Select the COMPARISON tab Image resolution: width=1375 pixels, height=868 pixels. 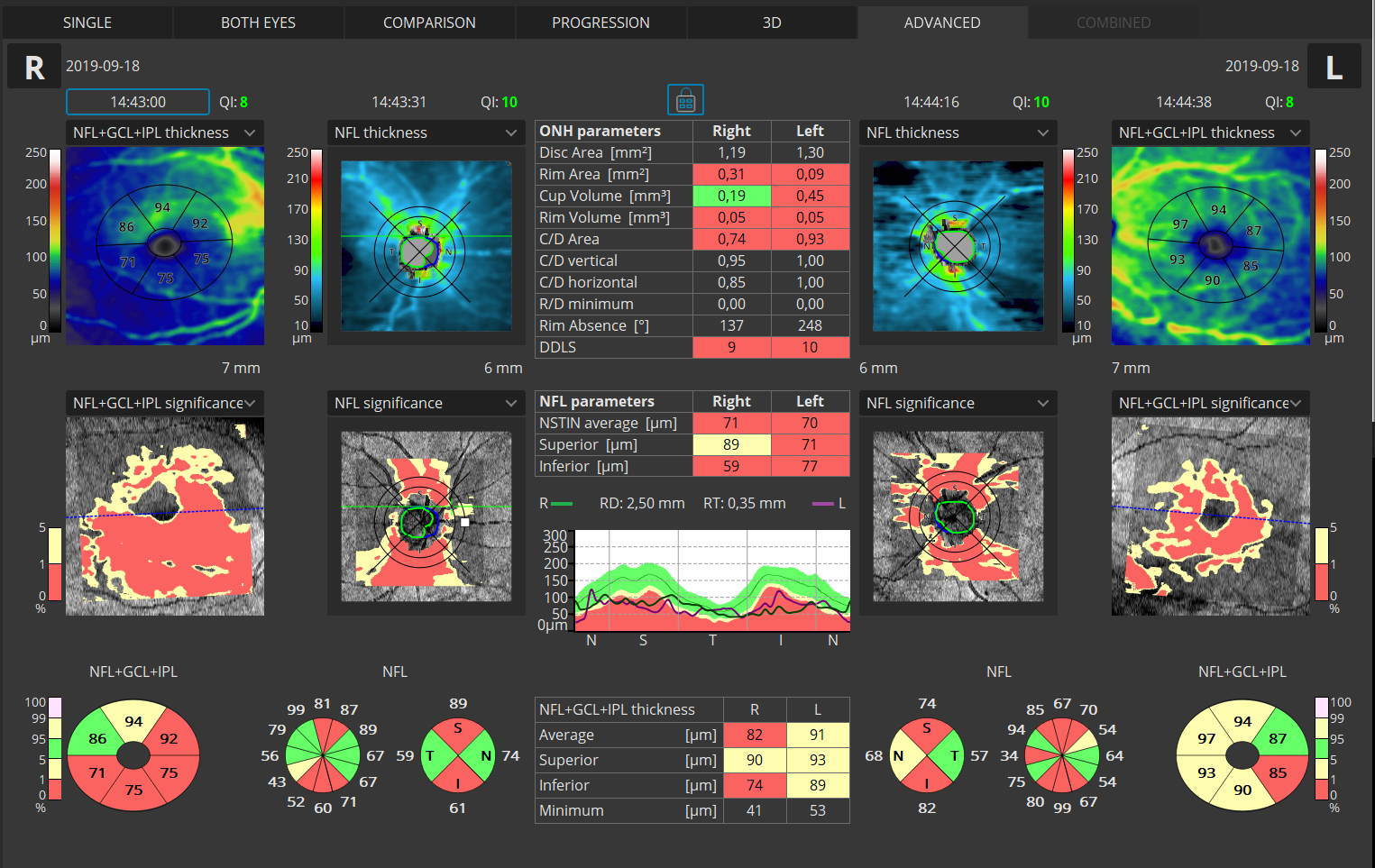point(430,22)
